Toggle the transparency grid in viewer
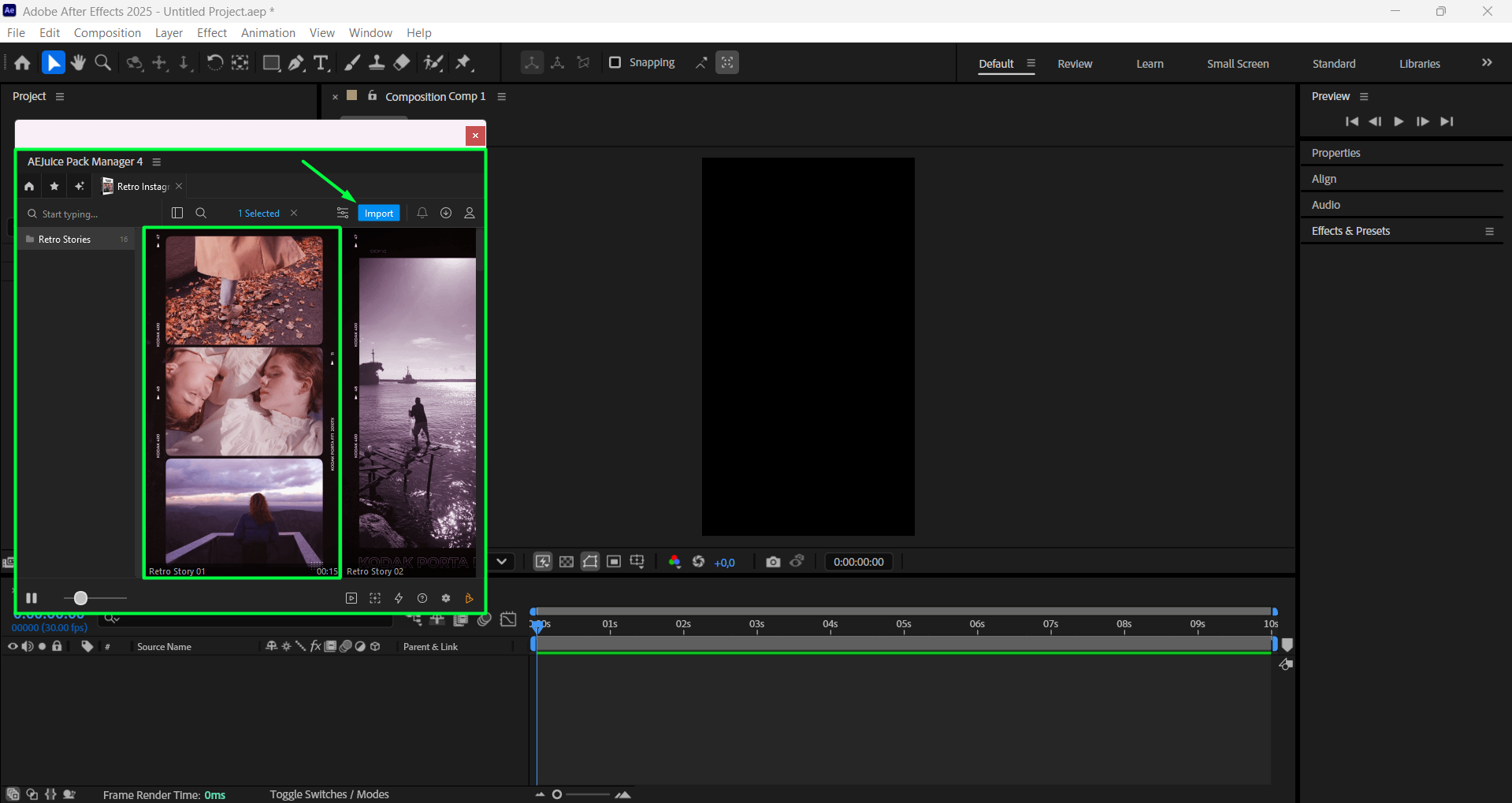Screen dimensions: 1512x803 click(x=567, y=562)
